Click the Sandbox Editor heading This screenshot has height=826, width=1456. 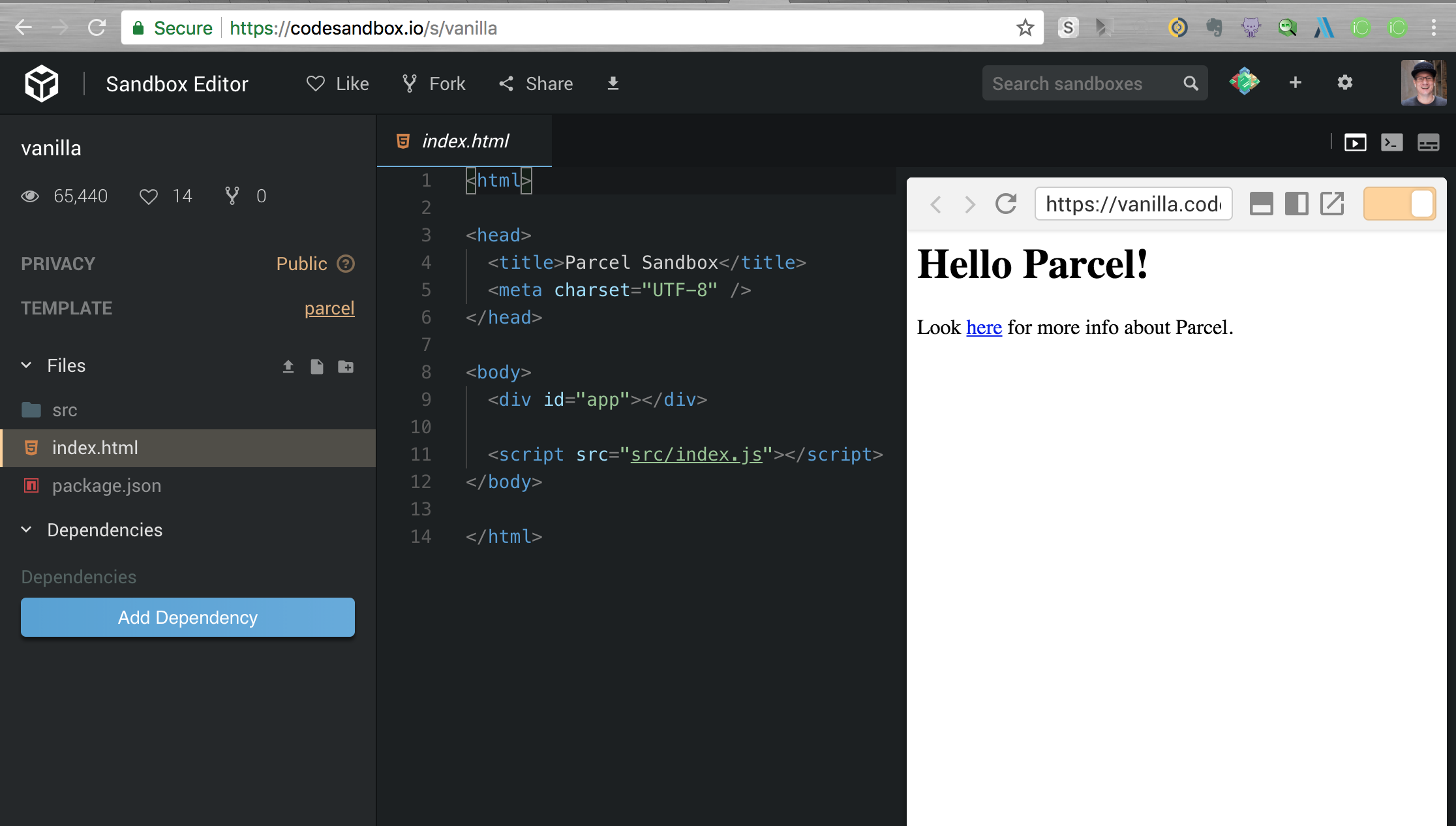(x=177, y=84)
